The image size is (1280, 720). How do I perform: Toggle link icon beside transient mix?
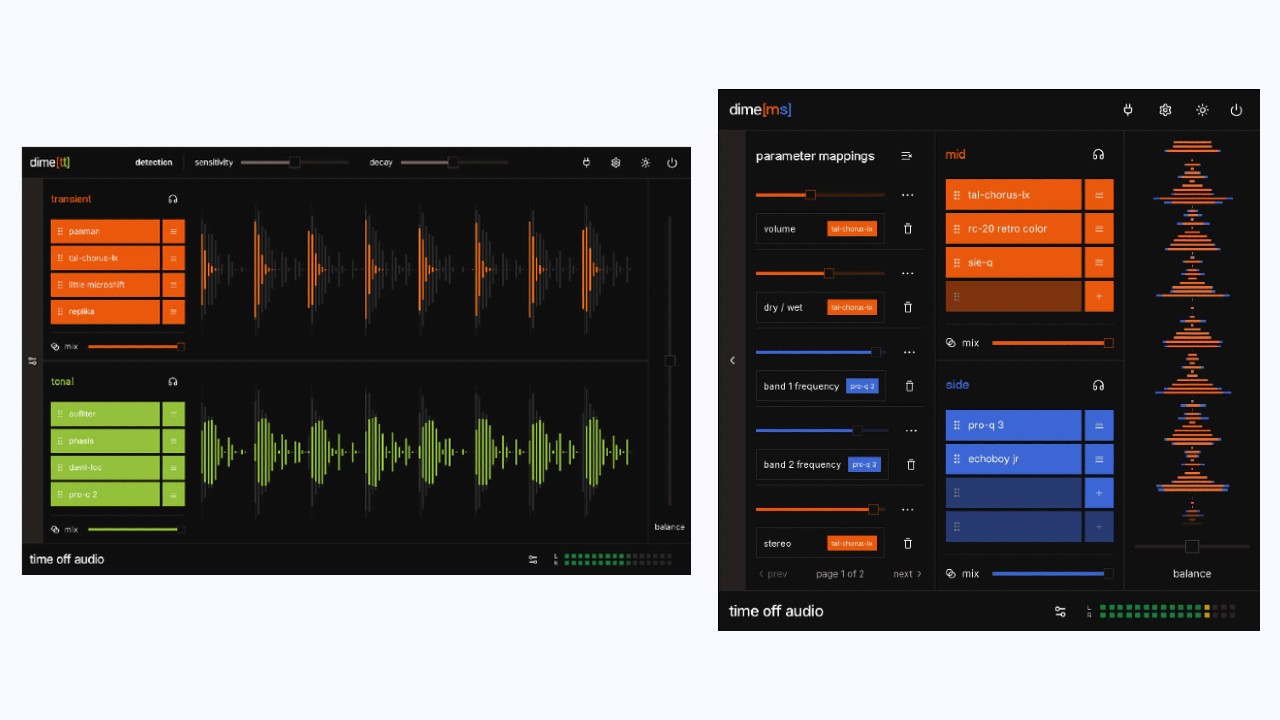pos(56,347)
